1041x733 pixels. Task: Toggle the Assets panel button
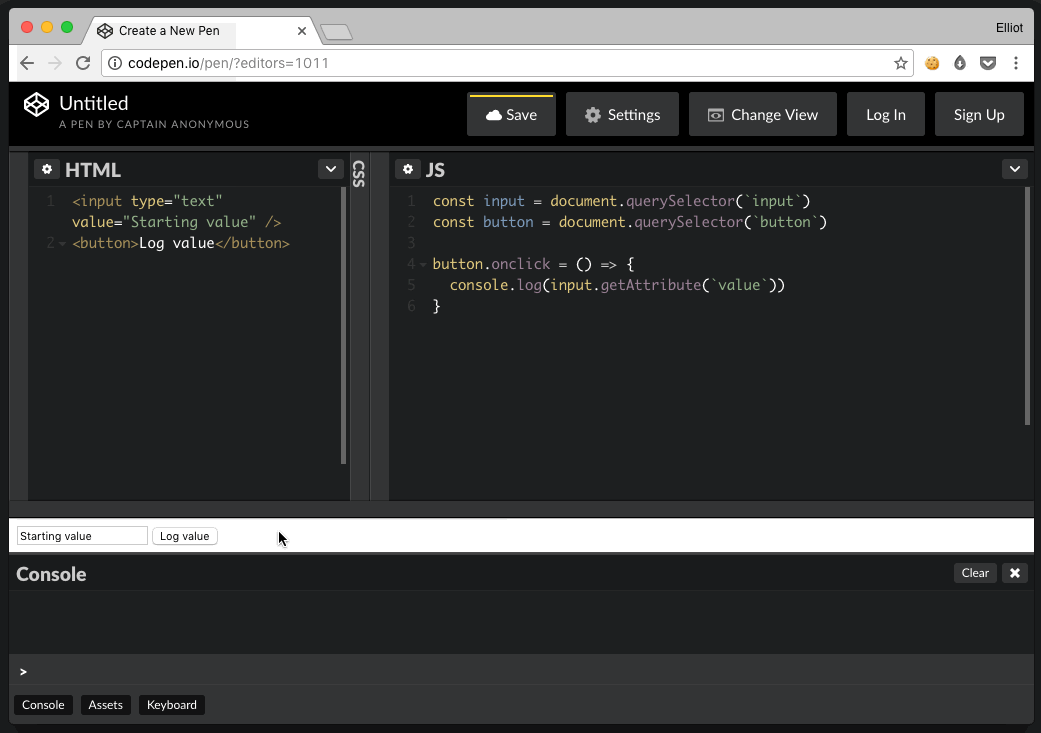coord(105,705)
